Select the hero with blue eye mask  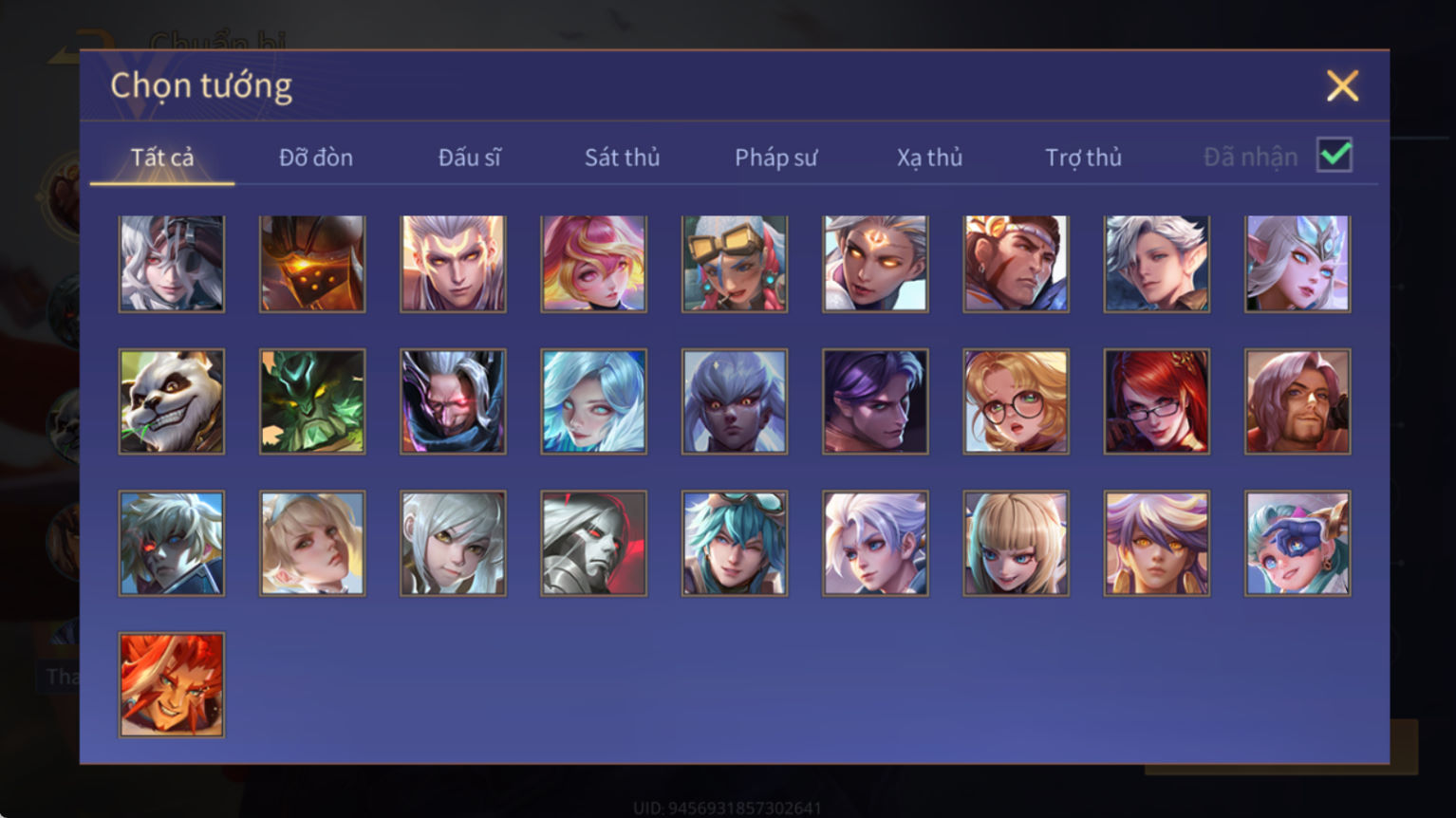(x=1297, y=543)
